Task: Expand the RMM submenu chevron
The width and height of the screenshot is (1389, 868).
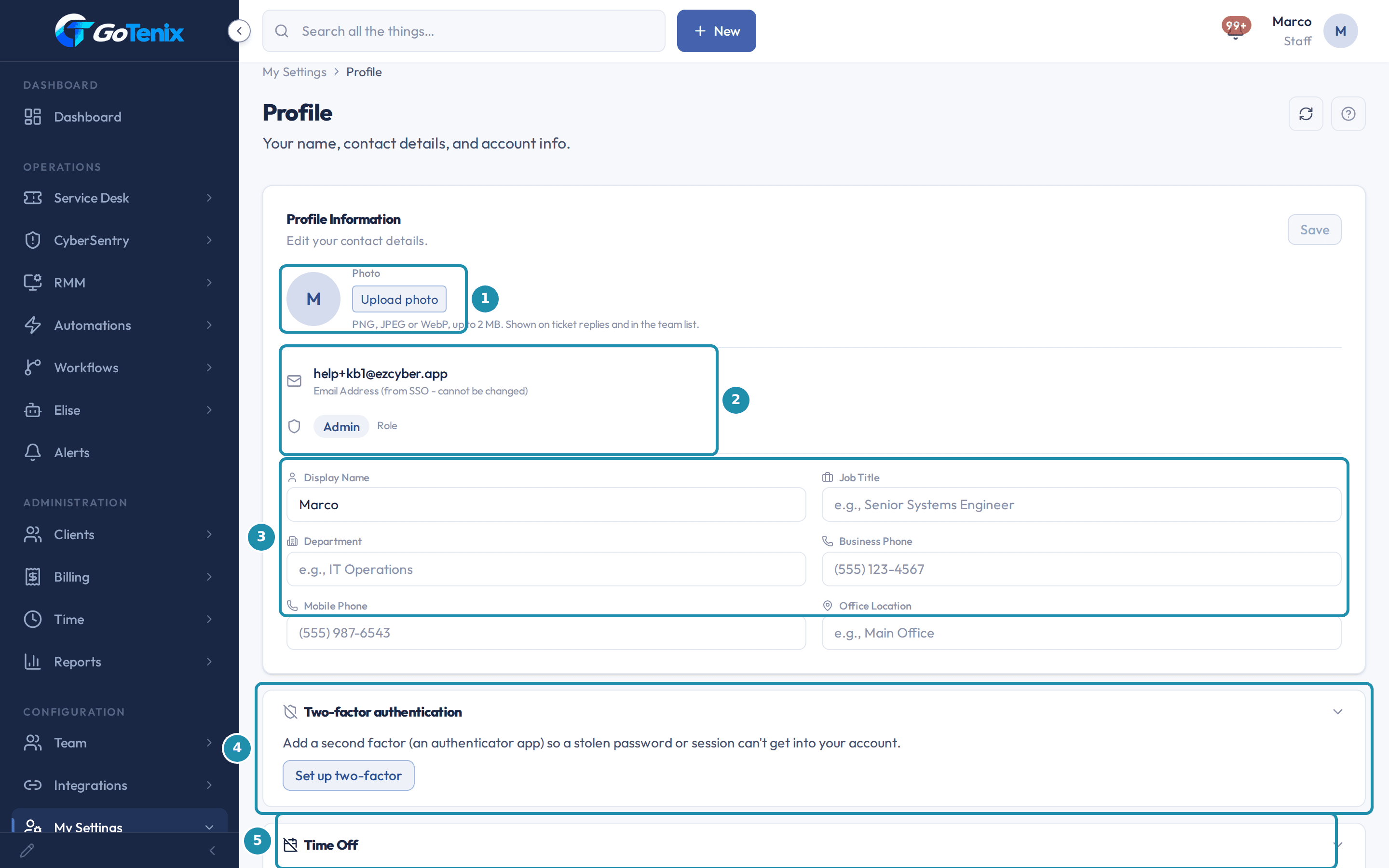Action: [209, 283]
